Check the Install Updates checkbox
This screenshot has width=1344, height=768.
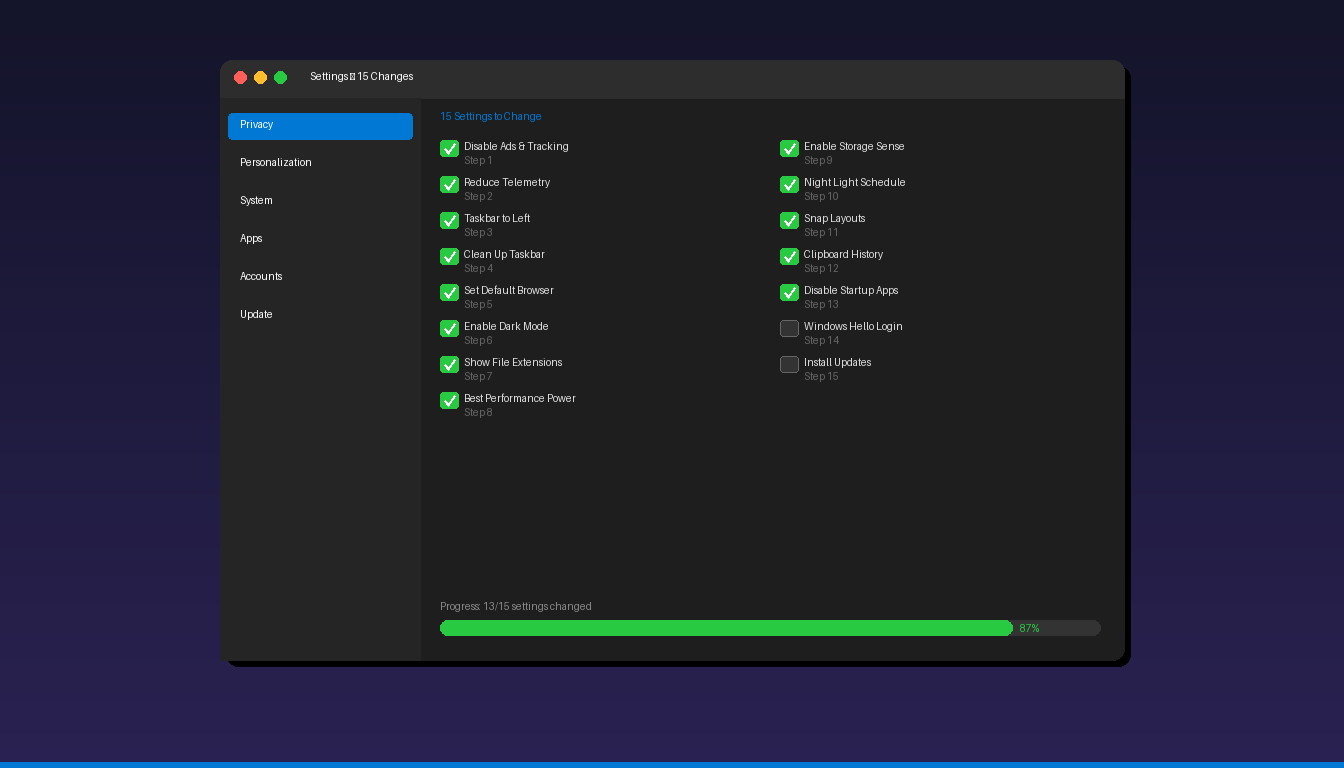pos(789,364)
